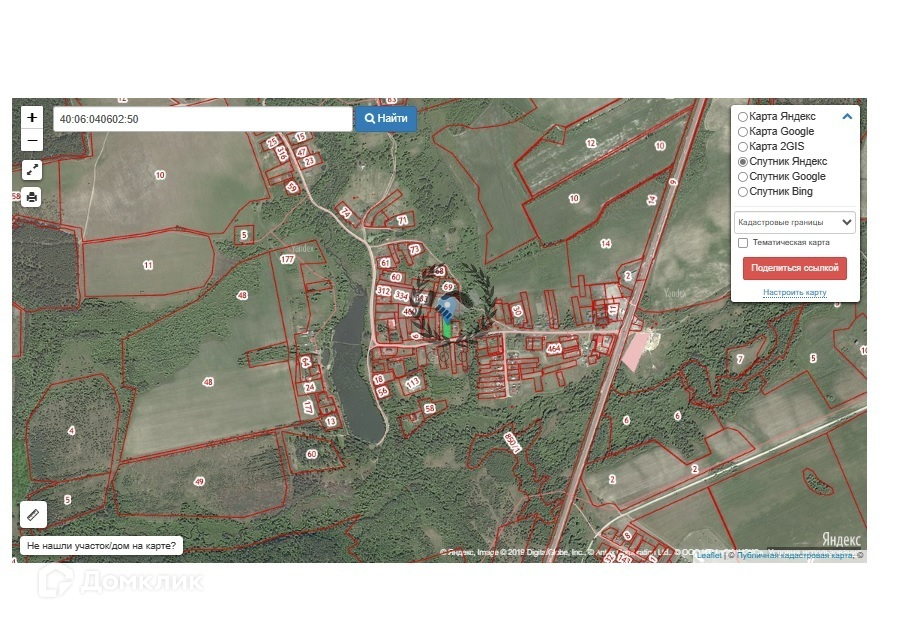Viewport: 906px width, 624px height.
Task: Focus the cadastral number search field
Action: coord(203,119)
